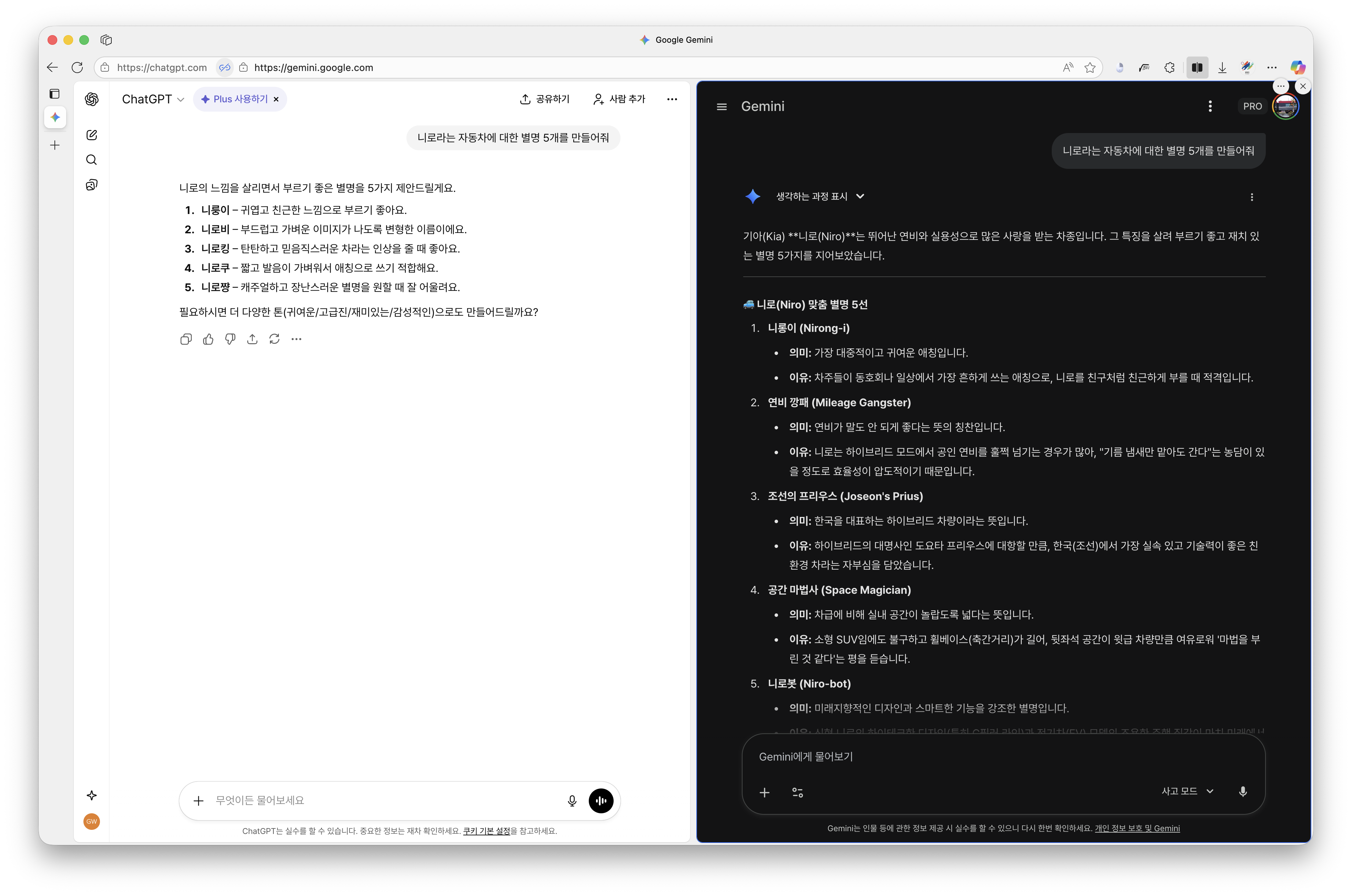The height and width of the screenshot is (896, 1352).
Task: Click 공유하기 share button in ChatGPT
Action: click(x=545, y=100)
